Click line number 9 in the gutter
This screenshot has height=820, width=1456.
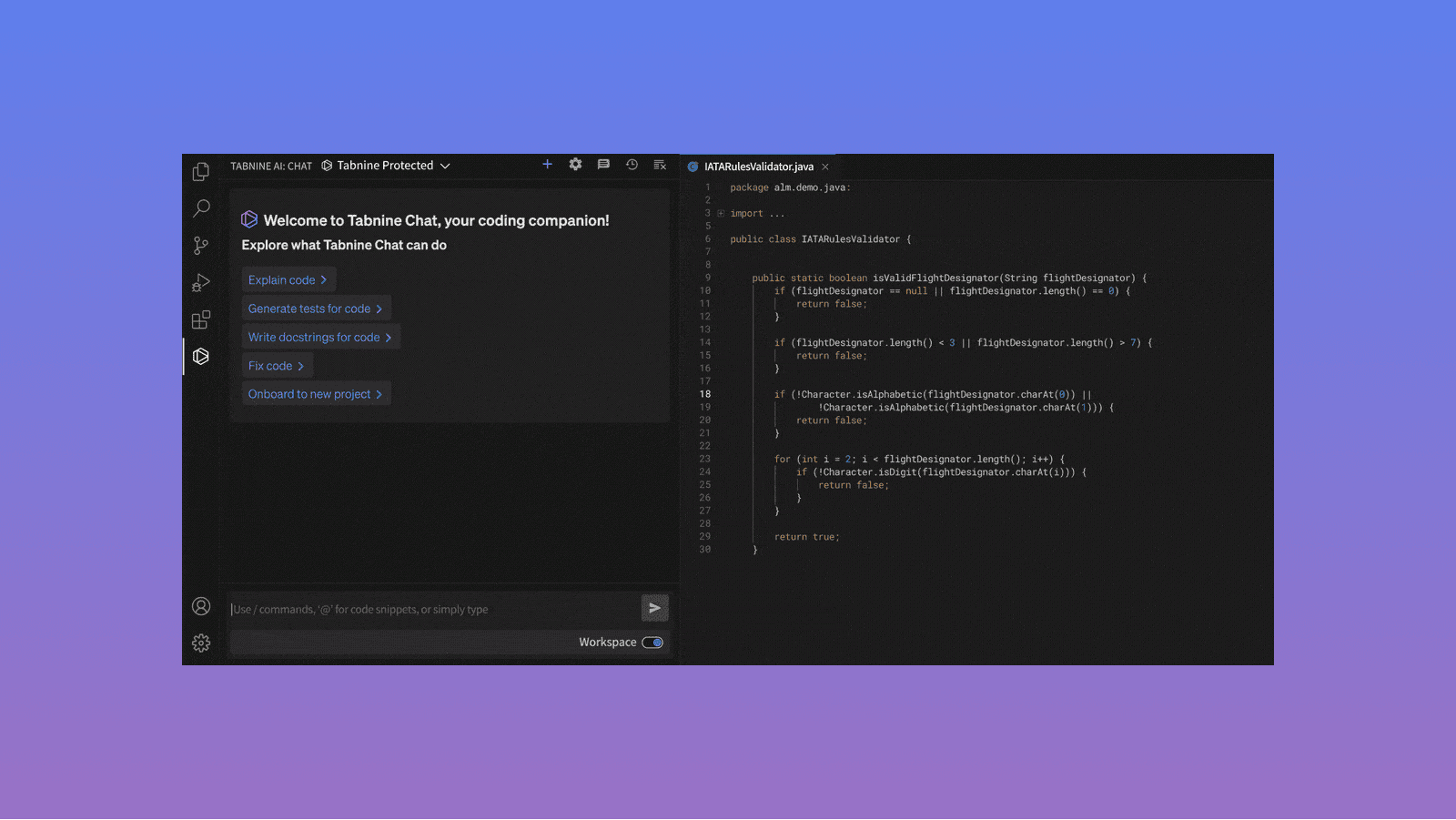[707, 278]
